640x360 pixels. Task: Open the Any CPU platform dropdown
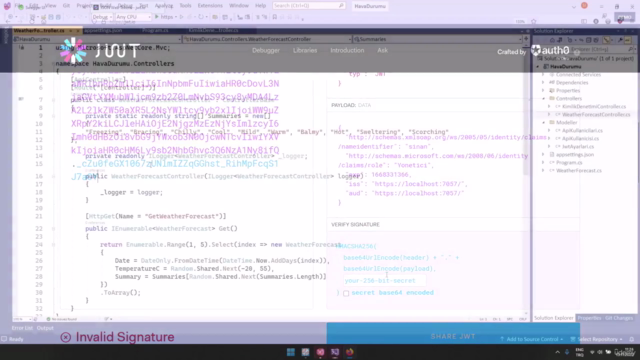(133, 17)
